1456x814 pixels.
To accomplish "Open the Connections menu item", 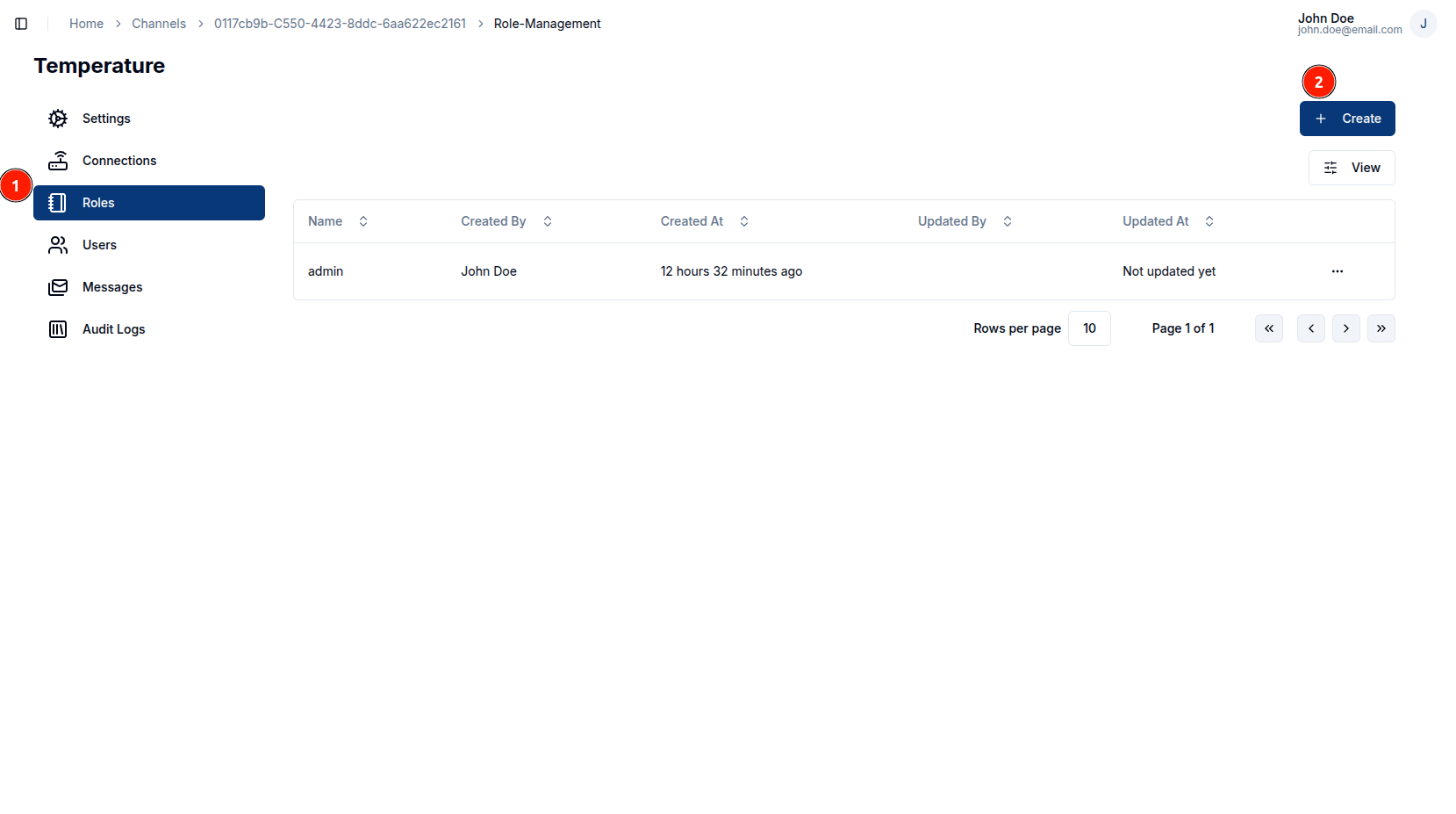I will [149, 161].
